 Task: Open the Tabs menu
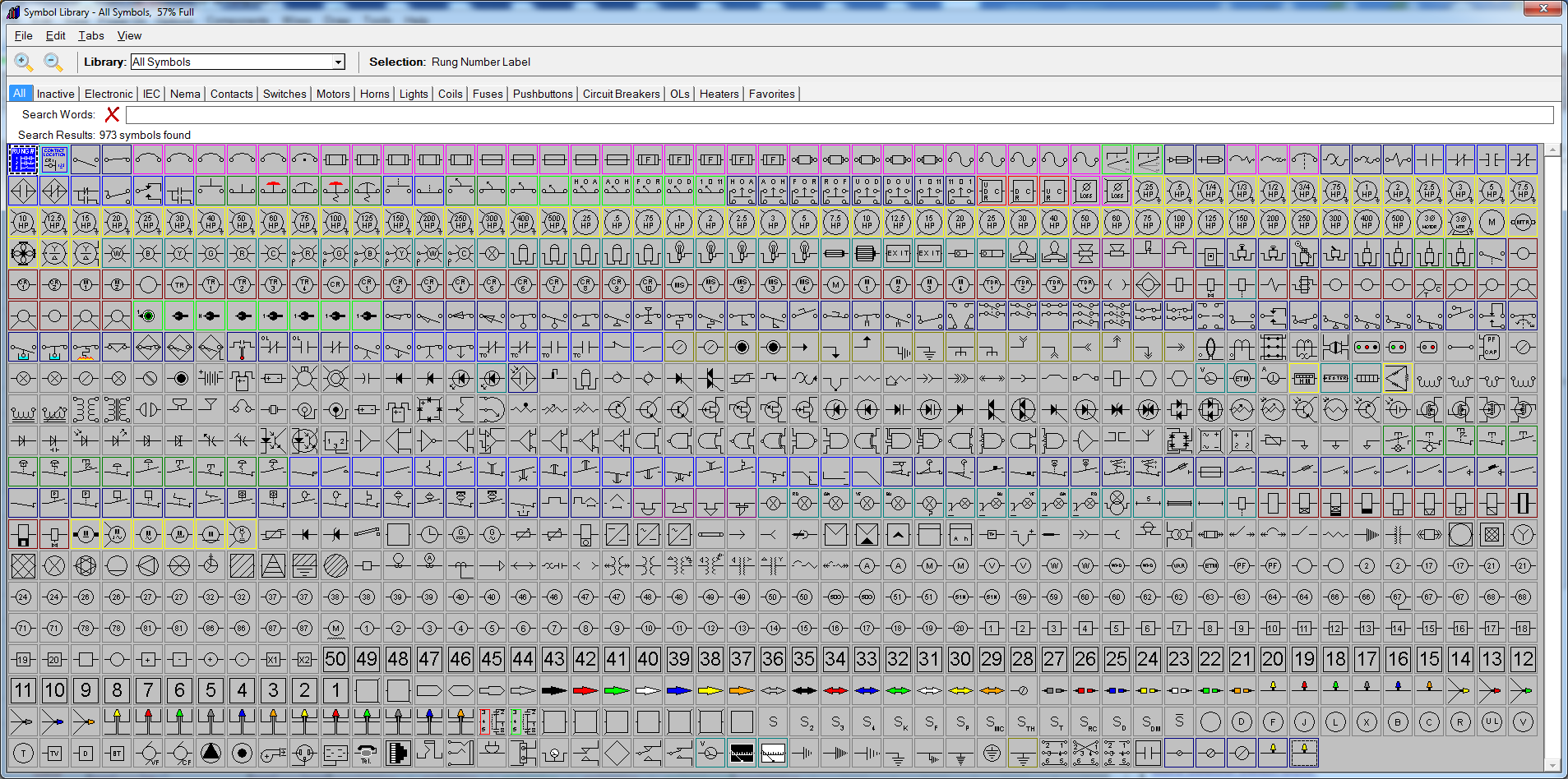pos(90,35)
